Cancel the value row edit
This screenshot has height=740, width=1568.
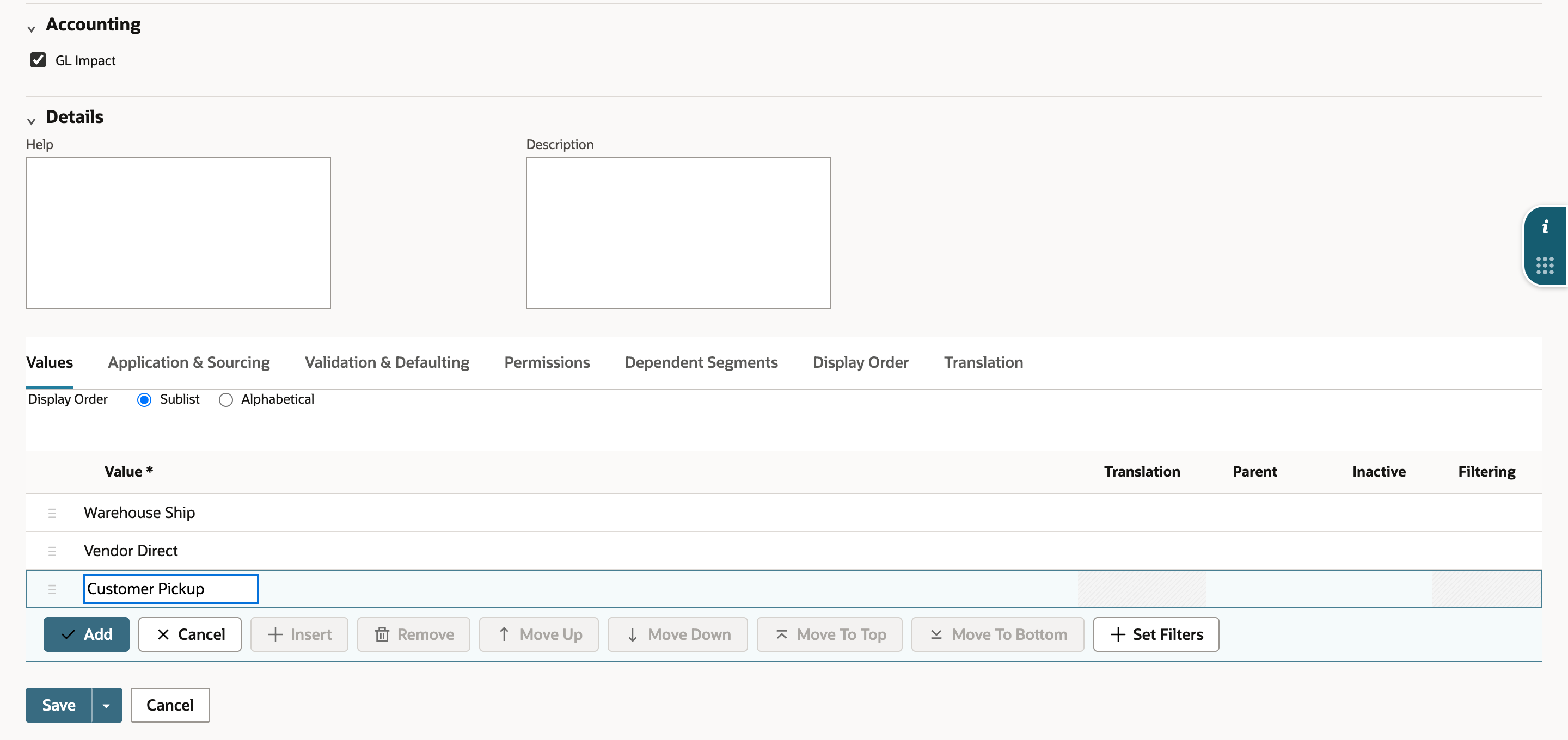190,635
